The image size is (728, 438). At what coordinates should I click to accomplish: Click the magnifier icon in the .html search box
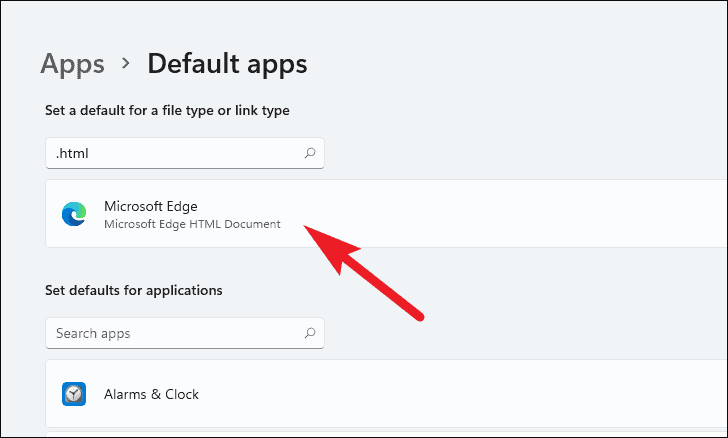pos(310,153)
